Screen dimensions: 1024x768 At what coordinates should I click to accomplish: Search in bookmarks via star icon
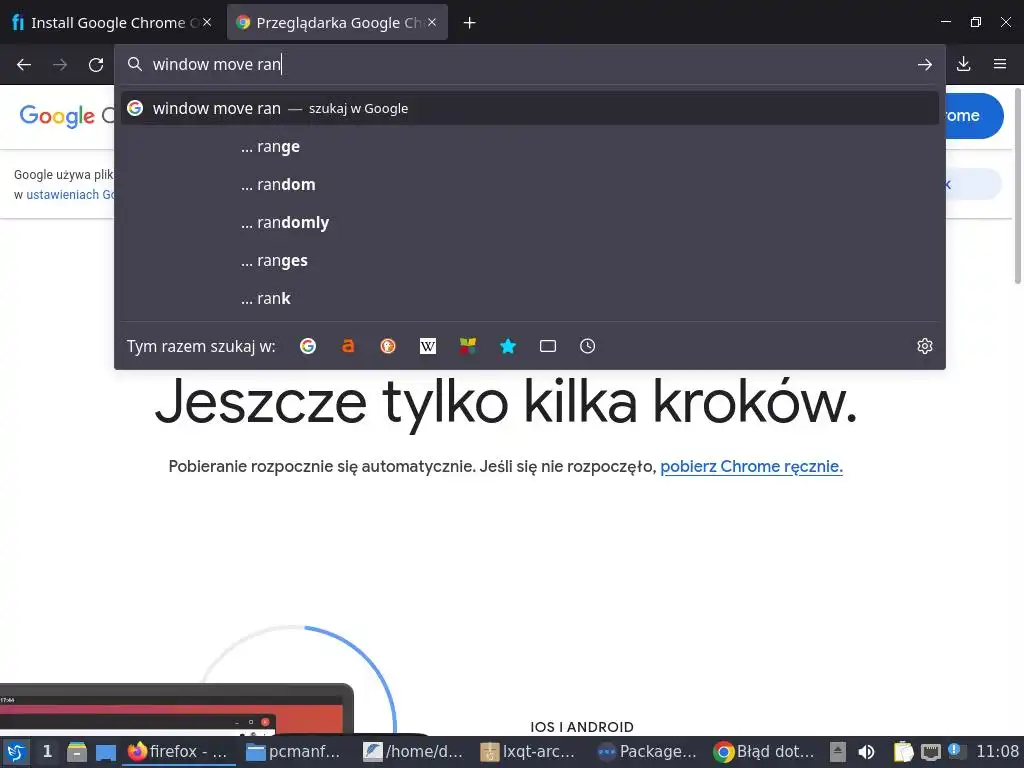(x=508, y=346)
